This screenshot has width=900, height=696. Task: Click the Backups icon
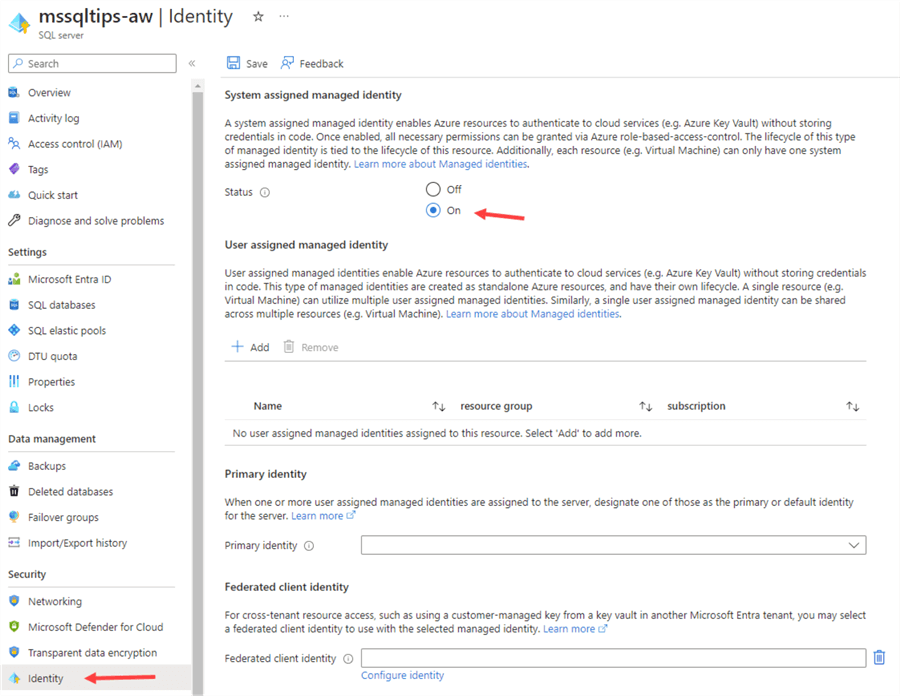pyautogui.click(x=14, y=466)
